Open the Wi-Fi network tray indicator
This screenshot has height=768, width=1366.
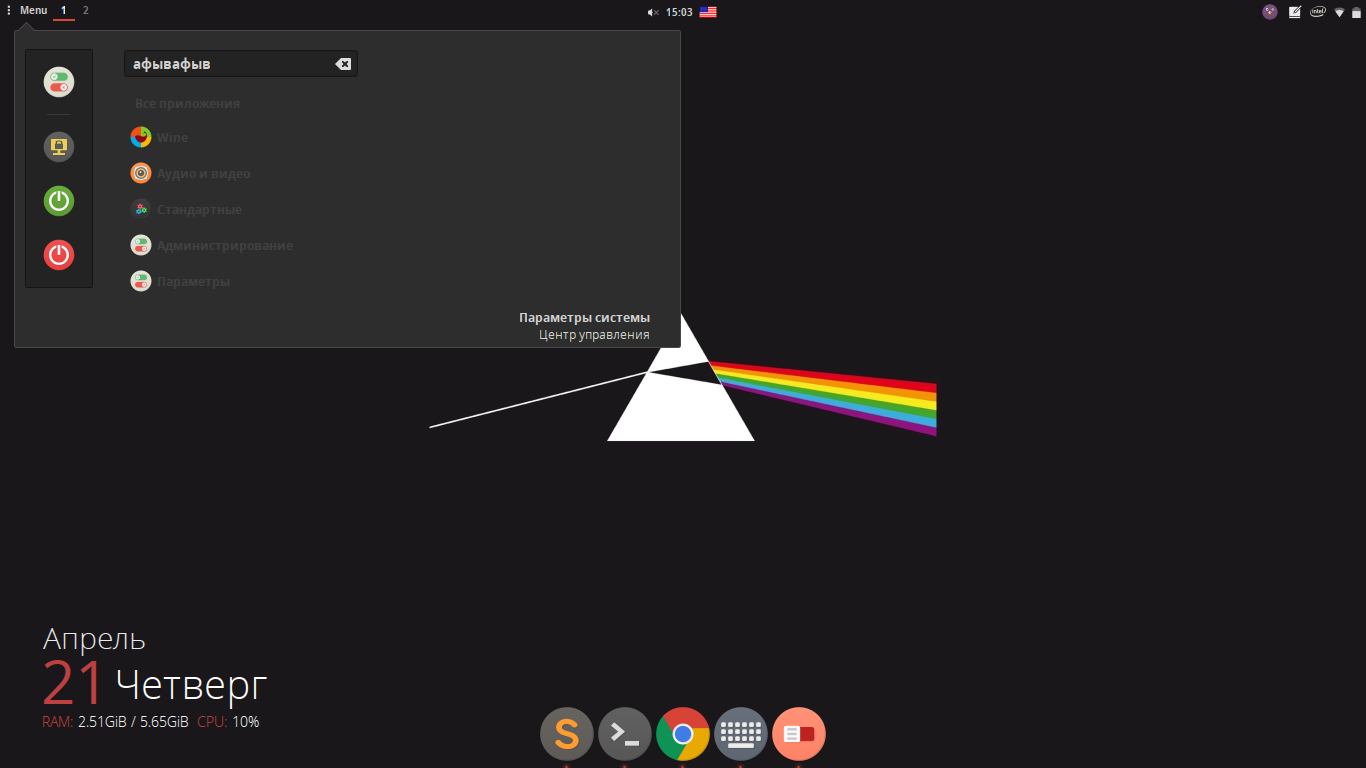[1339, 12]
